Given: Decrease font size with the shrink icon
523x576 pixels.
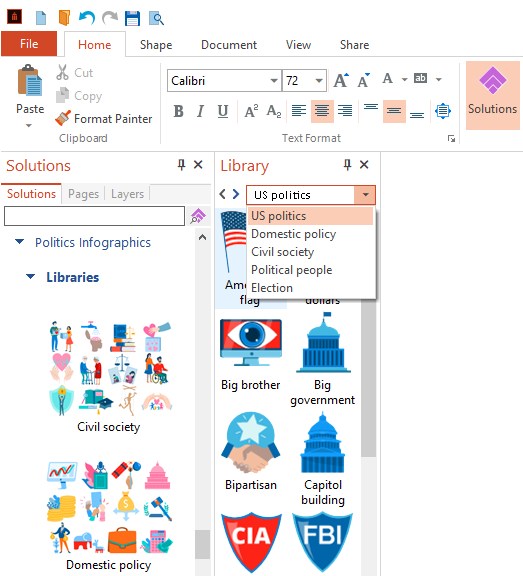Looking at the screenshot, I should [x=364, y=80].
